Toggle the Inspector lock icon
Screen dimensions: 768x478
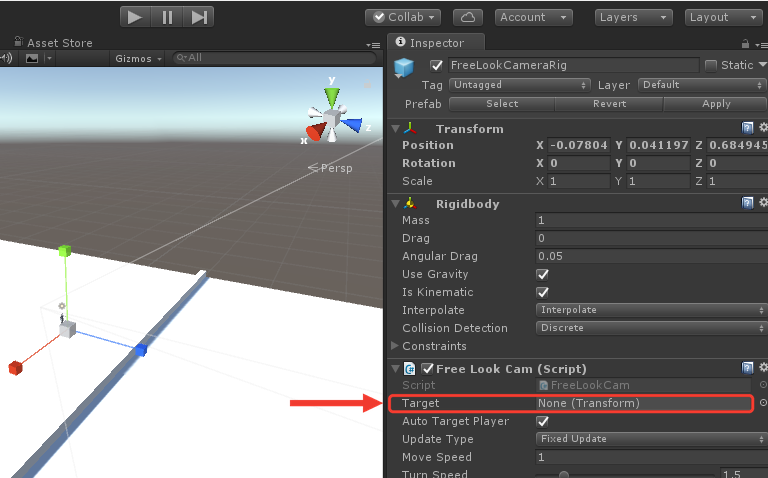745,44
